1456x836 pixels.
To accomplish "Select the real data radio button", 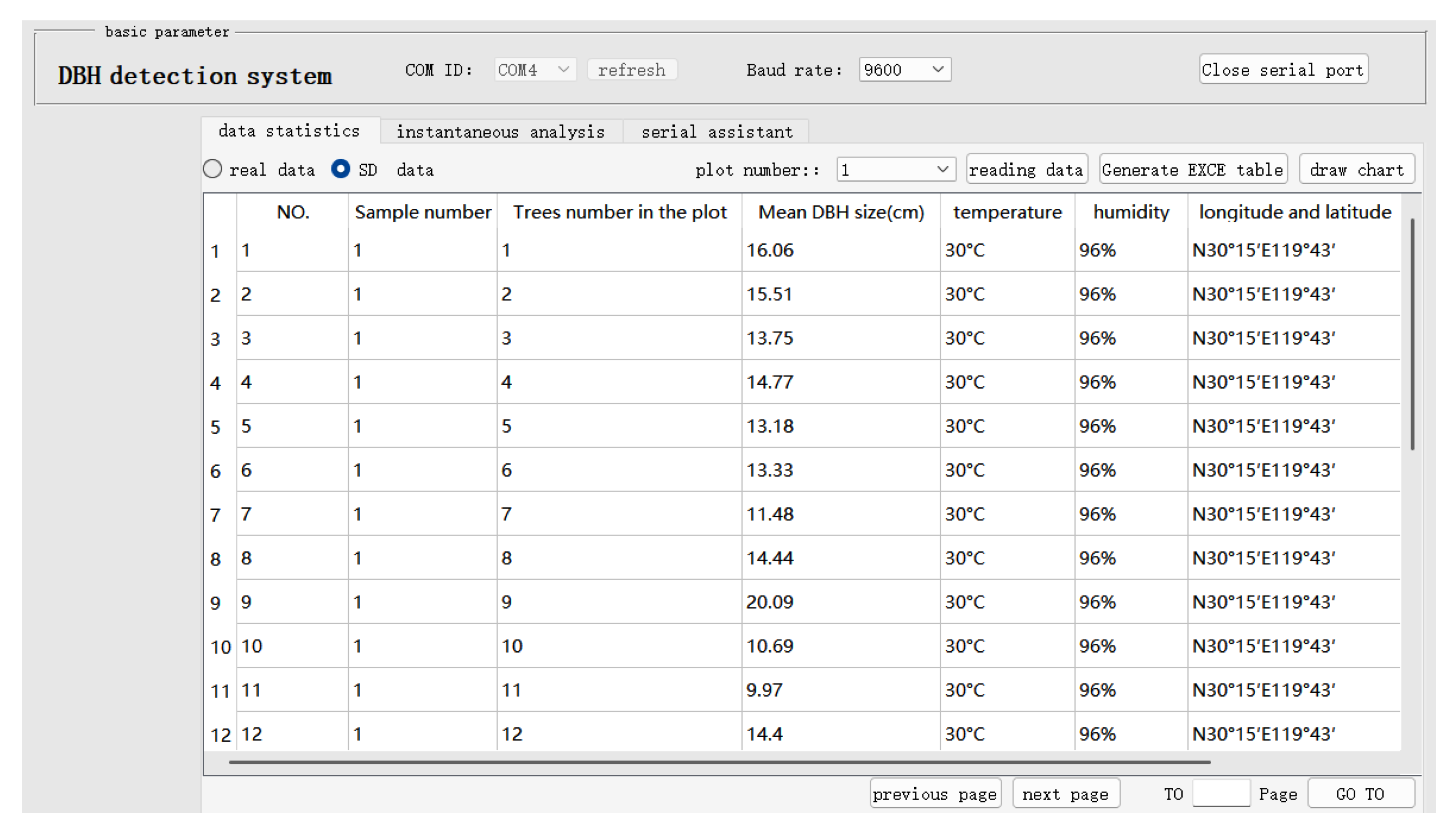I will (x=213, y=169).
